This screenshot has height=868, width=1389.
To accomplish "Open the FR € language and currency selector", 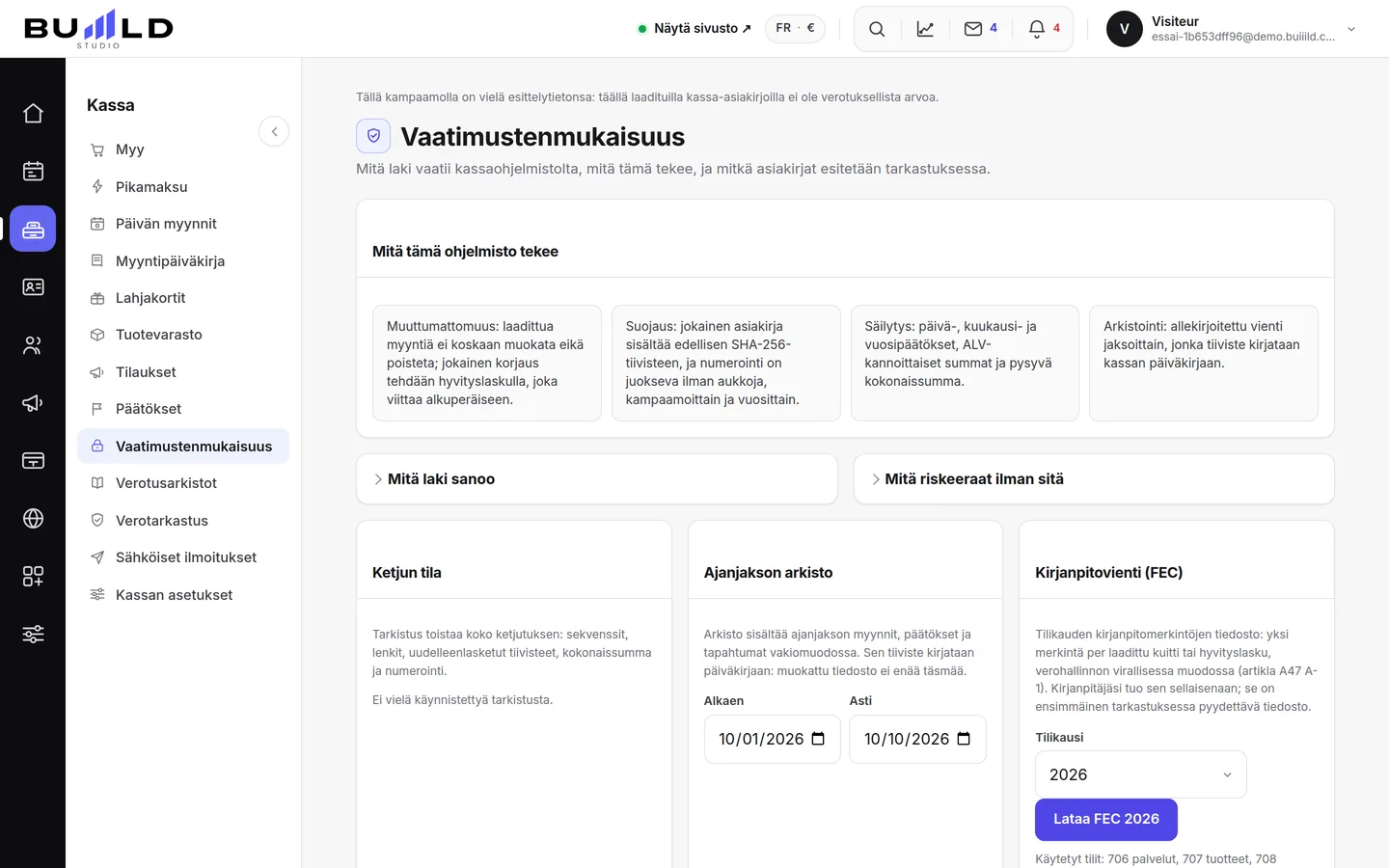I will point(795,28).
